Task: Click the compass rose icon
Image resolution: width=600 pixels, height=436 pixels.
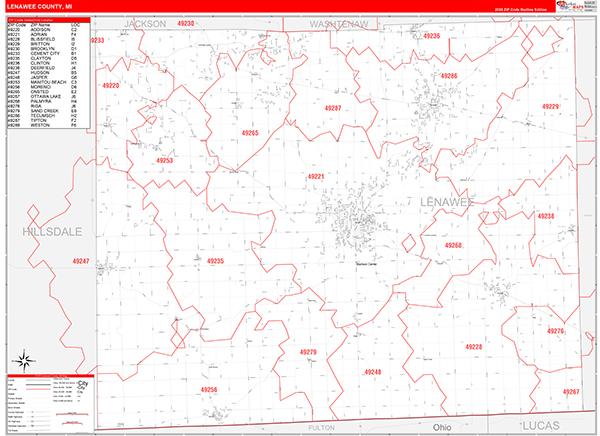Action: (x=24, y=361)
